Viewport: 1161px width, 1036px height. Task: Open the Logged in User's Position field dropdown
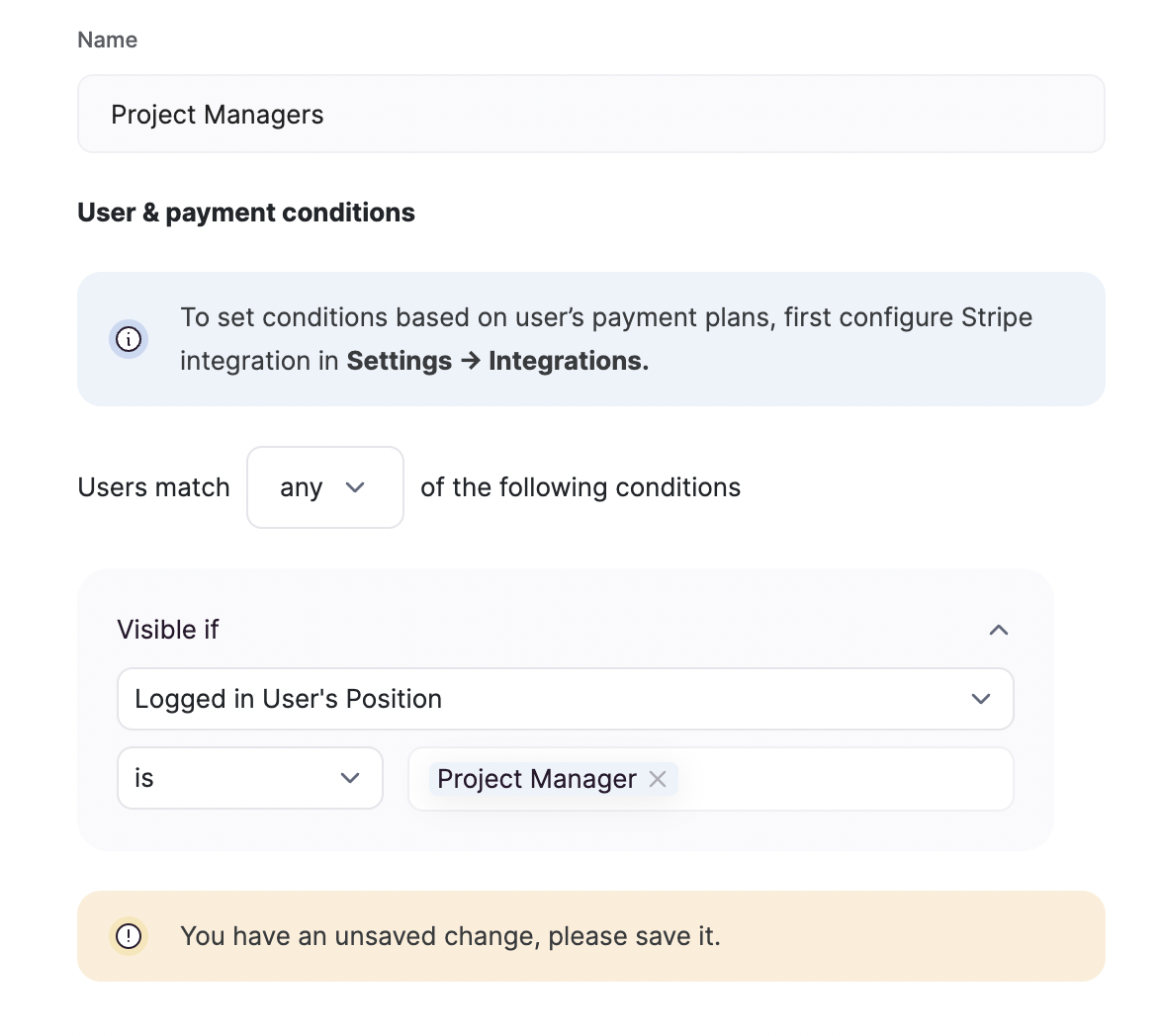coord(566,699)
